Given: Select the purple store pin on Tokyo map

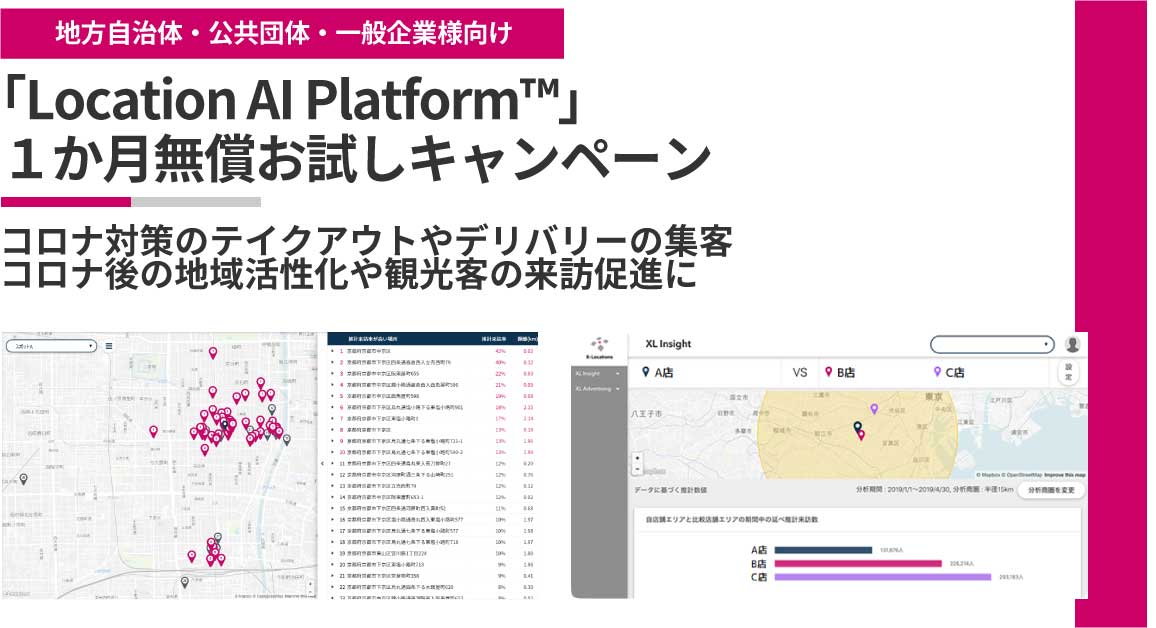Looking at the screenshot, I should [x=874, y=409].
